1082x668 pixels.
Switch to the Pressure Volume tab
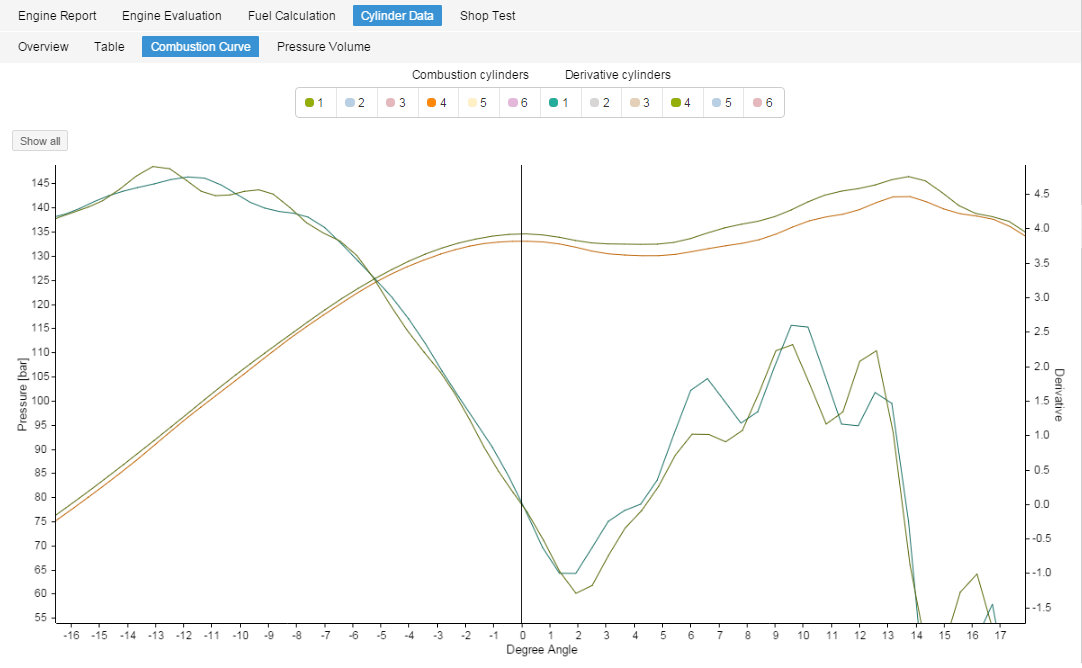click(323, 46)
